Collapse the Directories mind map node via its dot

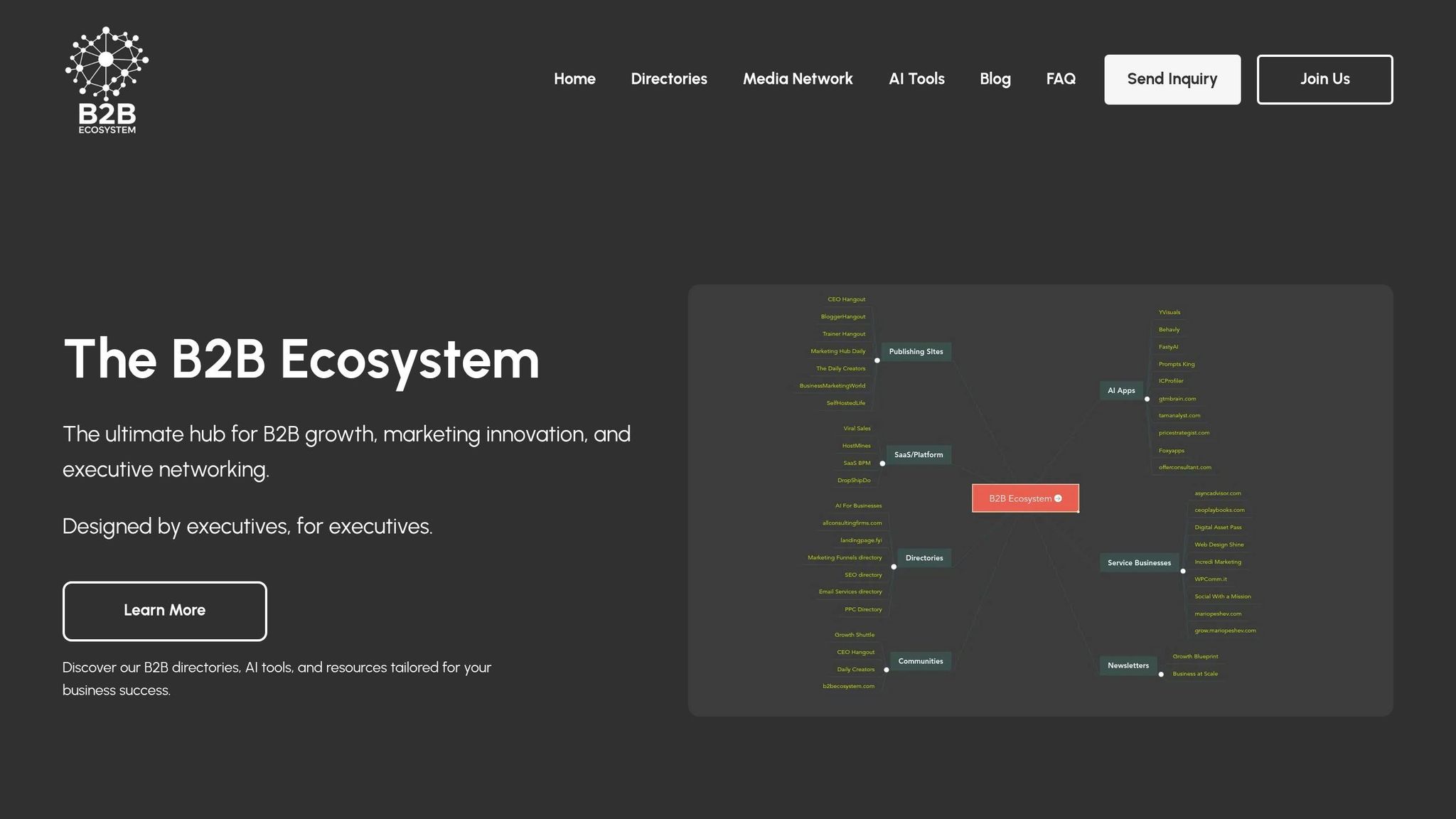click(894, 567)
